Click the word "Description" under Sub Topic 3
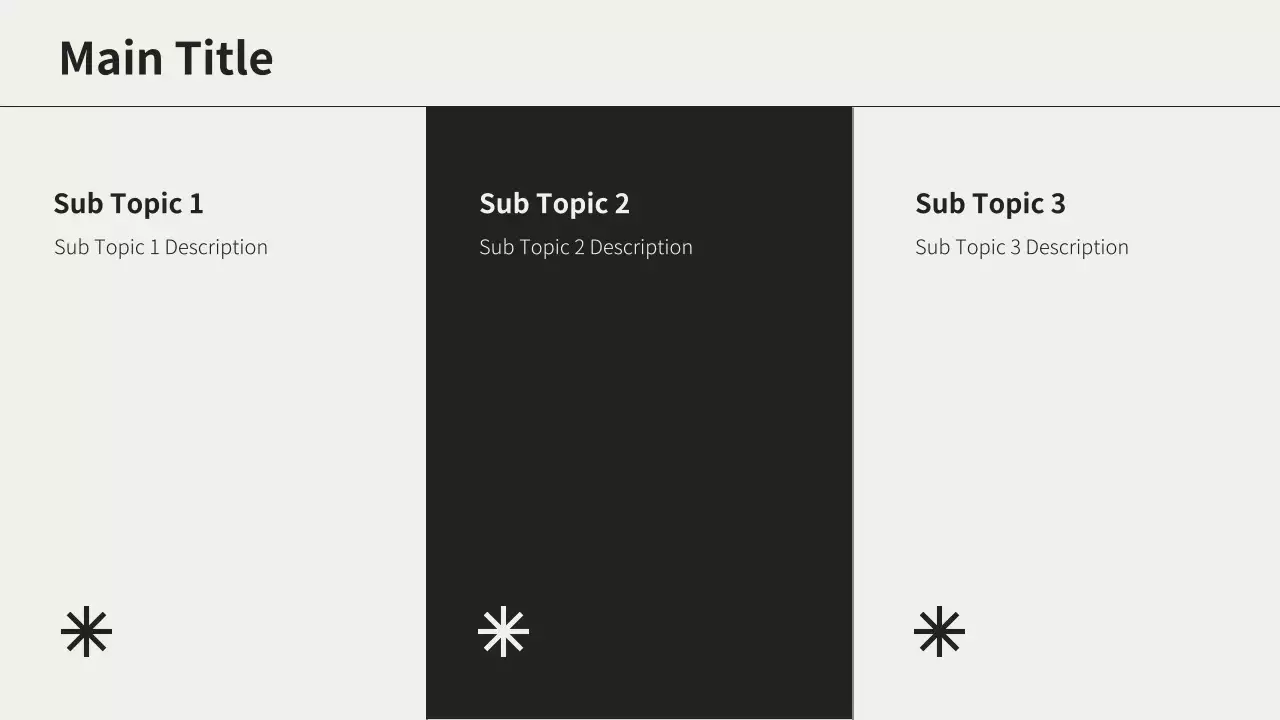1280x720 pixels. tap(1077, 247)
